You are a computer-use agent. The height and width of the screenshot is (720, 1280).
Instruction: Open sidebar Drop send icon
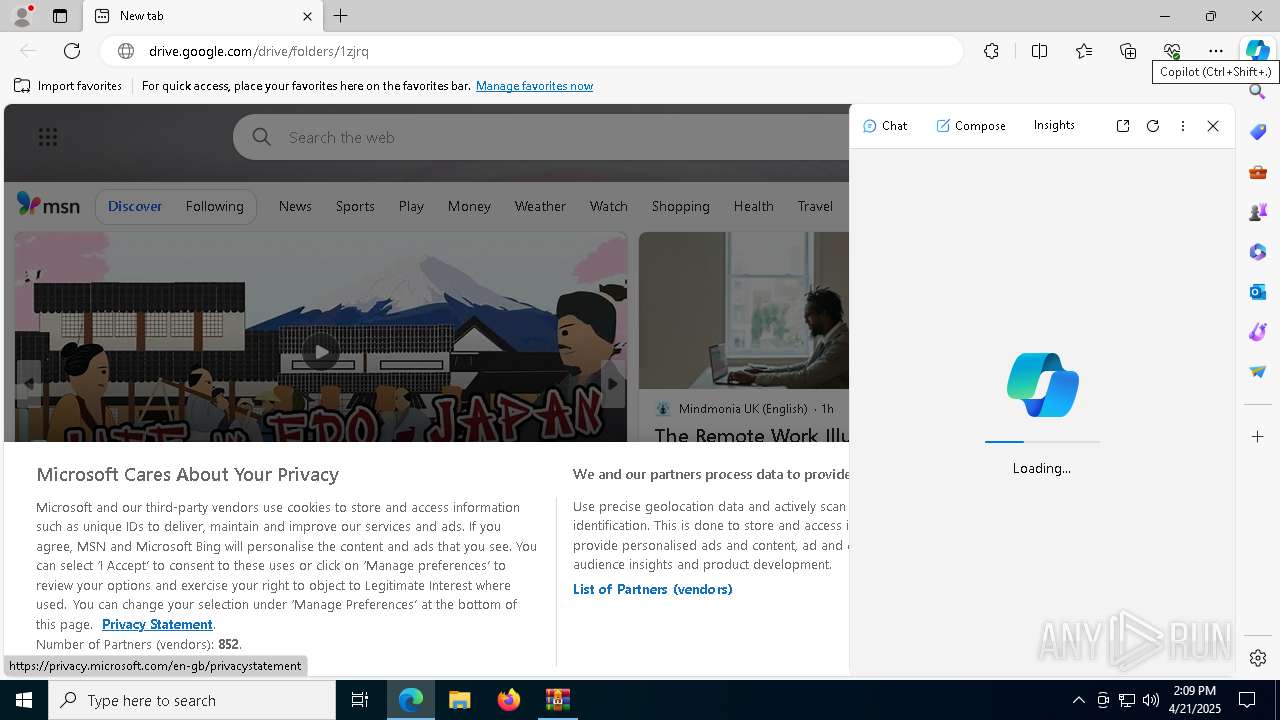coord(1258,372)
